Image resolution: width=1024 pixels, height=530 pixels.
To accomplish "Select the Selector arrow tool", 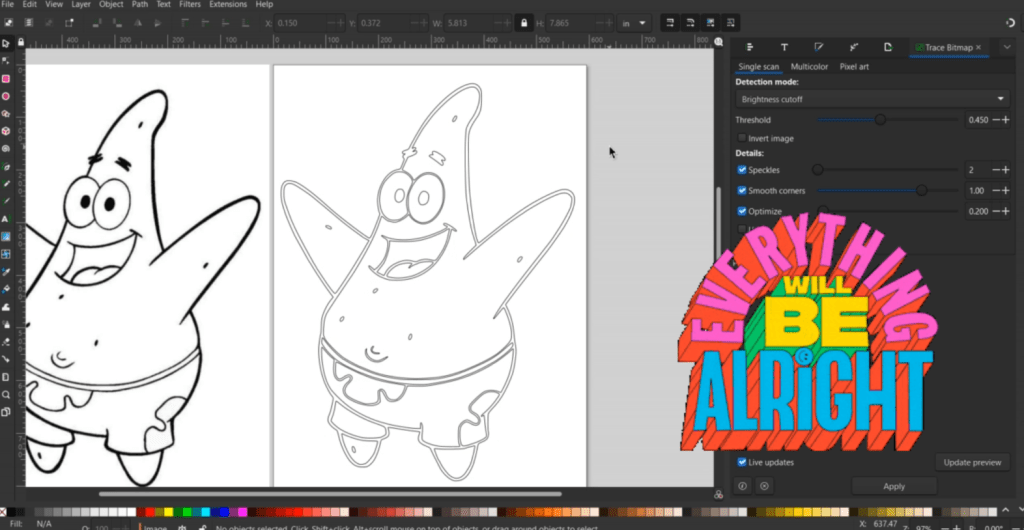I will pyautogui.click(x=6, y=43).
